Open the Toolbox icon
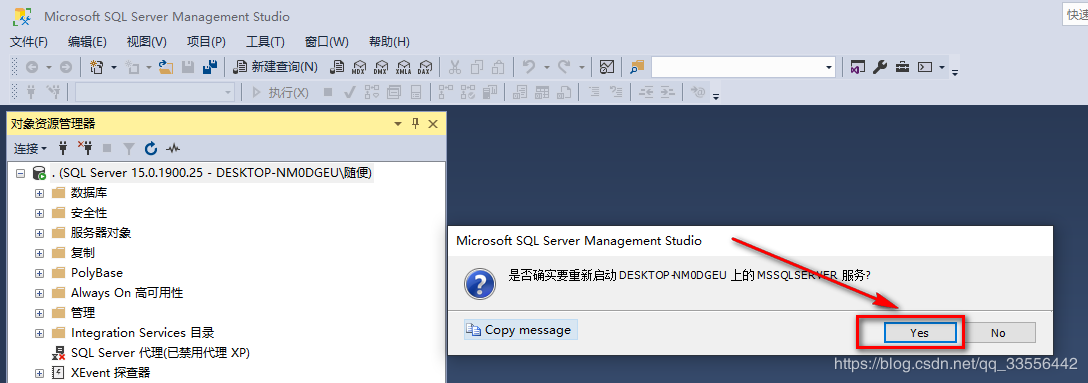This screenshot has height=383, width=1088. pyautogui.click(x=902, y=67)
